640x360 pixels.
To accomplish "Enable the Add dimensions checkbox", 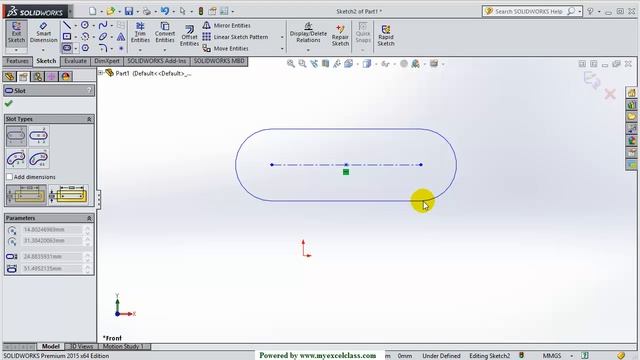I will click(9, 177).
